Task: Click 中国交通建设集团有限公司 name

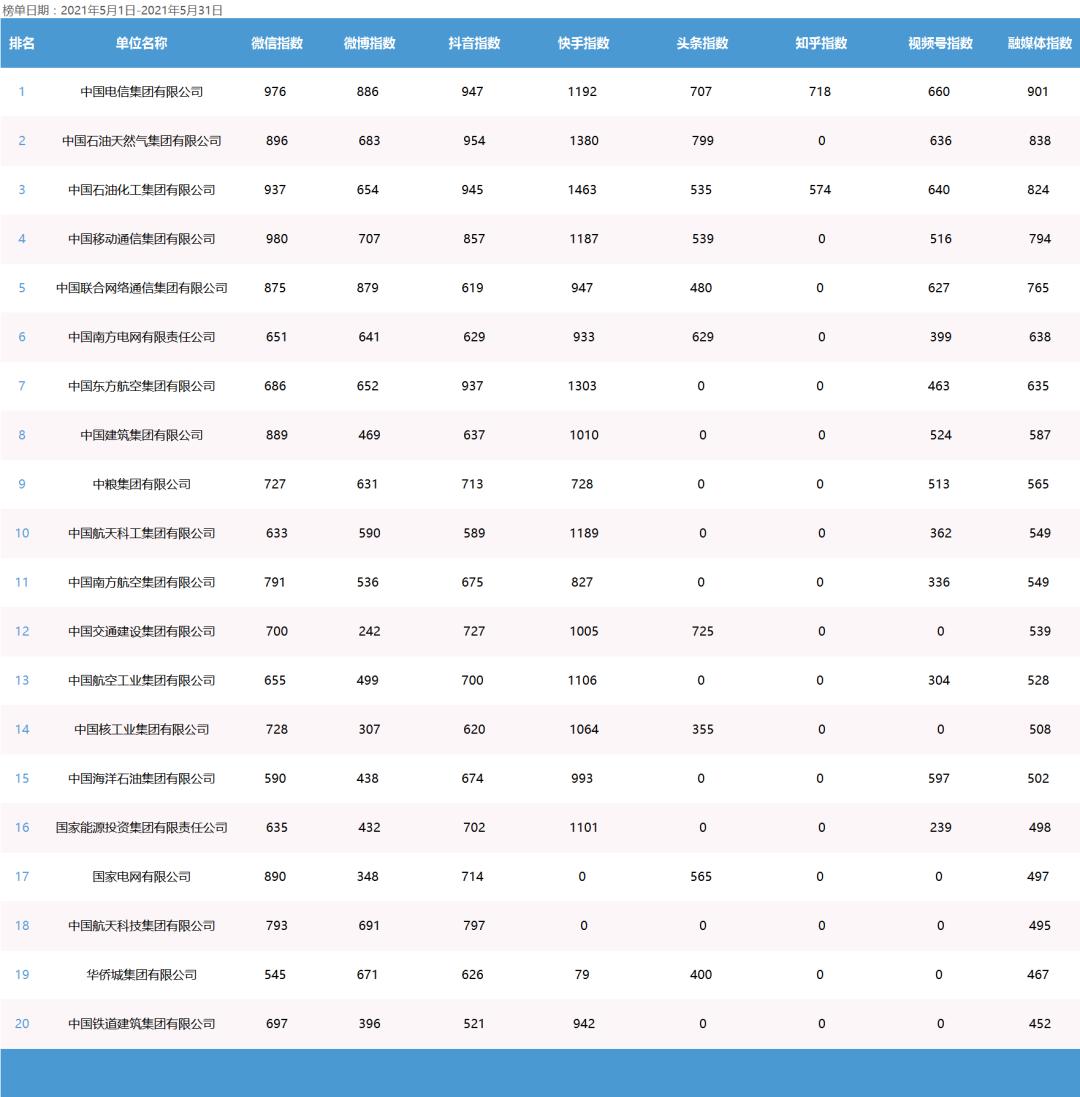Action: click(141, 631)
